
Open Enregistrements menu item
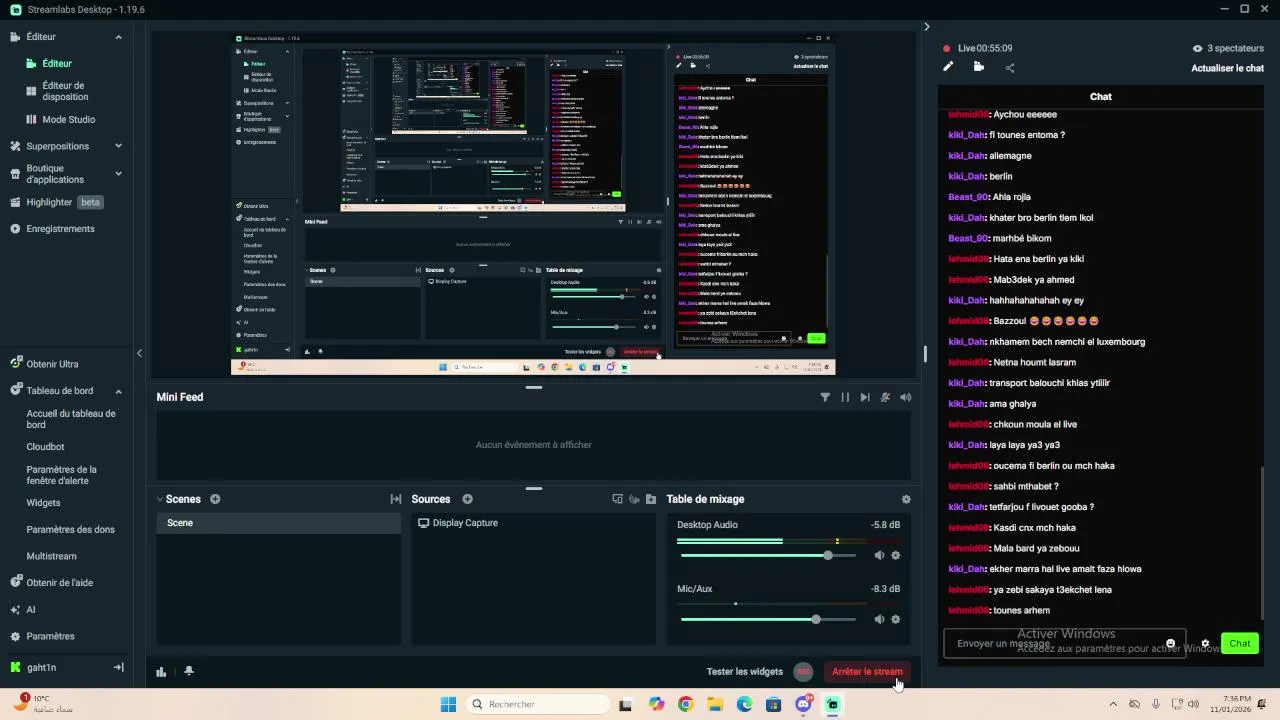[52, 229]
